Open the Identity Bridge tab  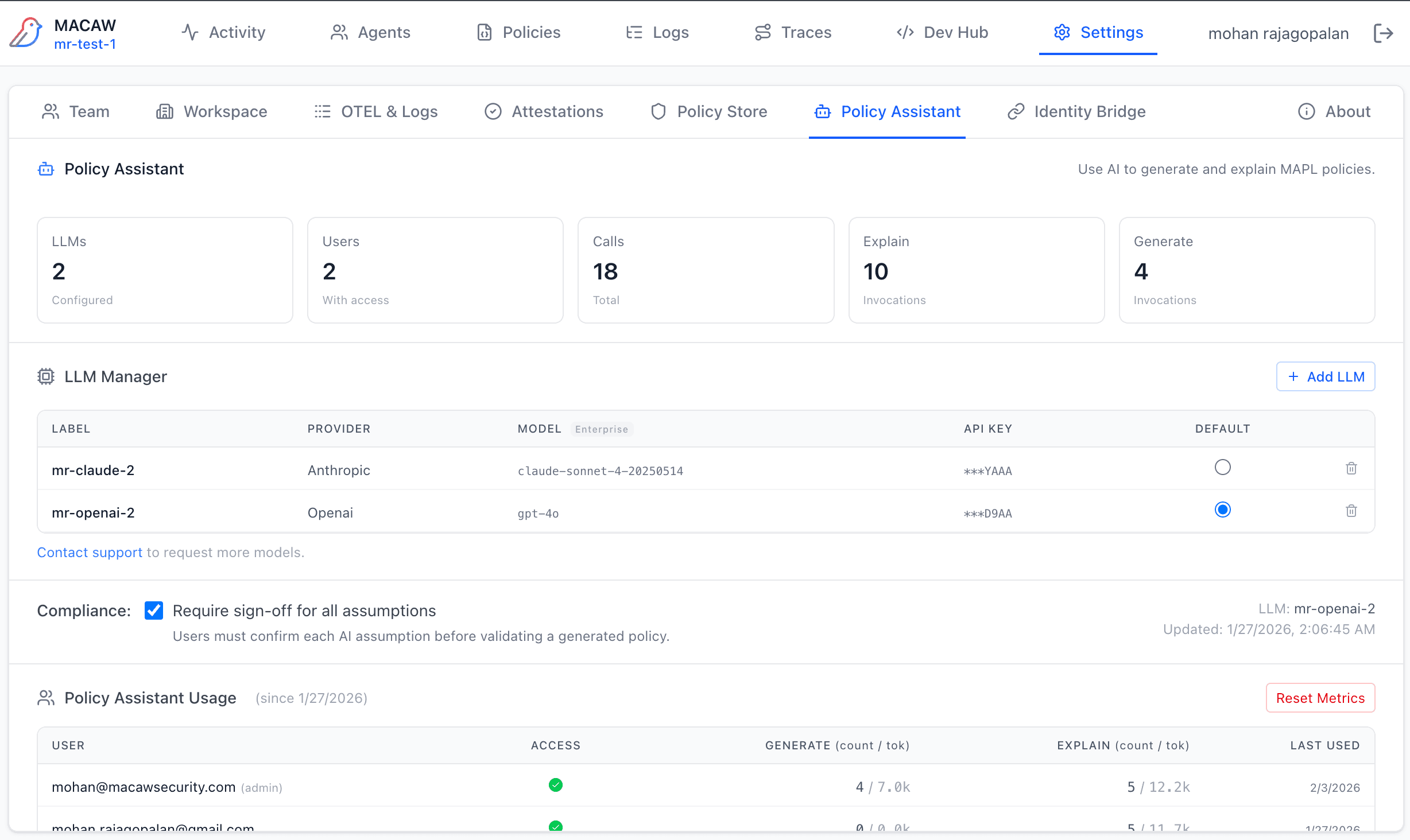click(1076, 111)
